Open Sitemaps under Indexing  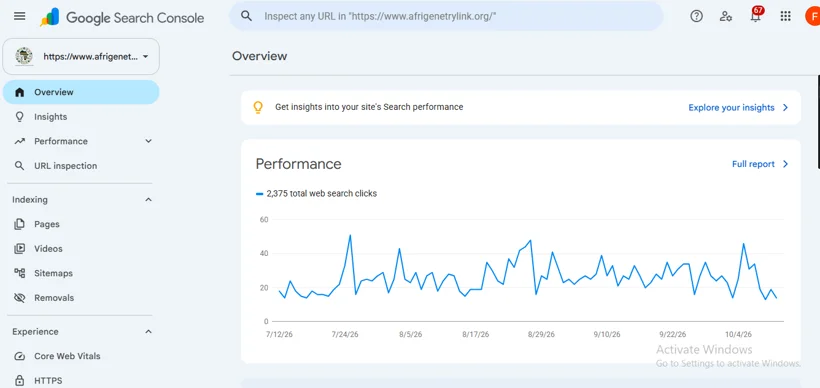click(81, 273)
